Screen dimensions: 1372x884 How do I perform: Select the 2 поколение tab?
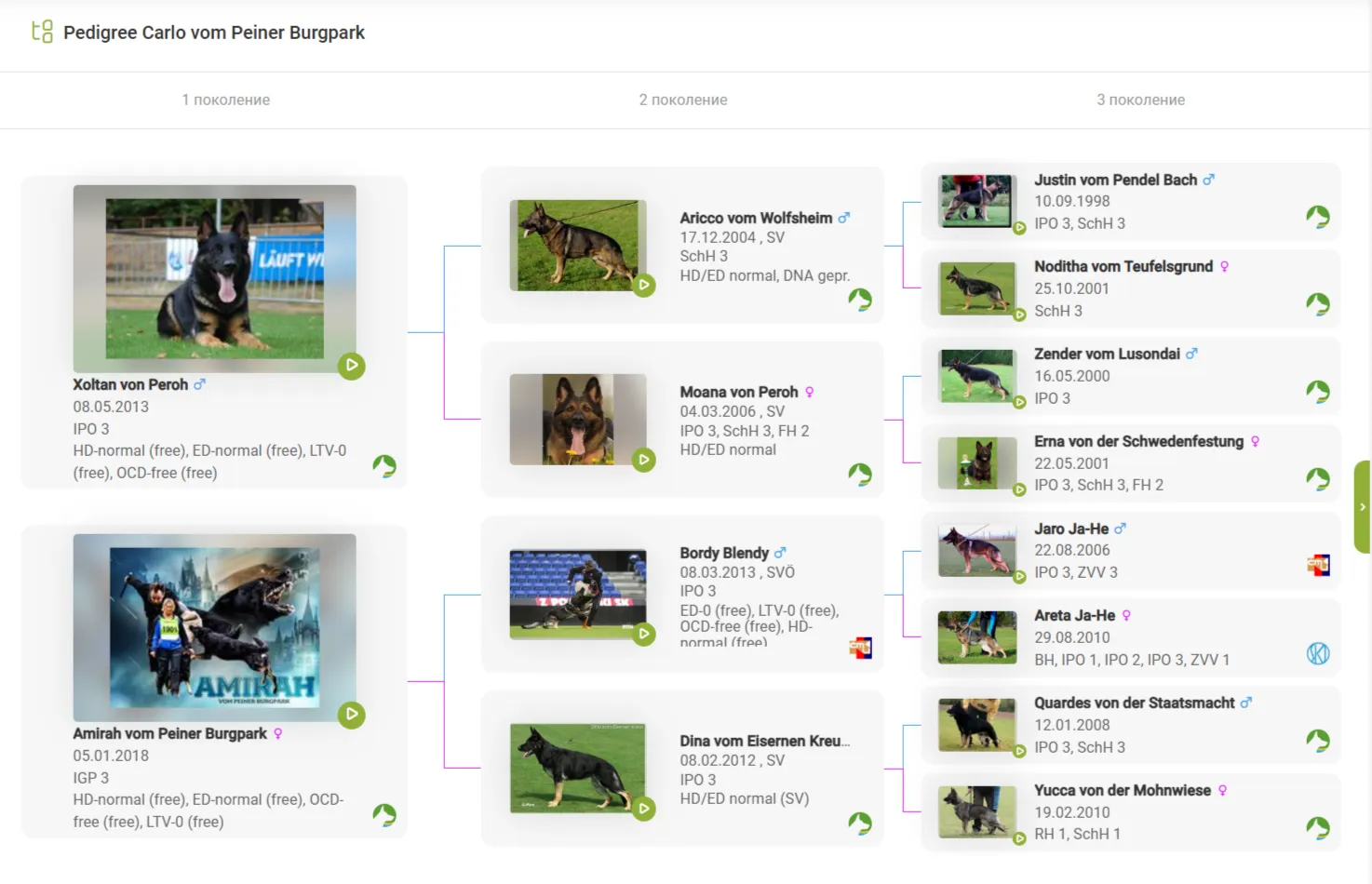click(x=683, y=100)
